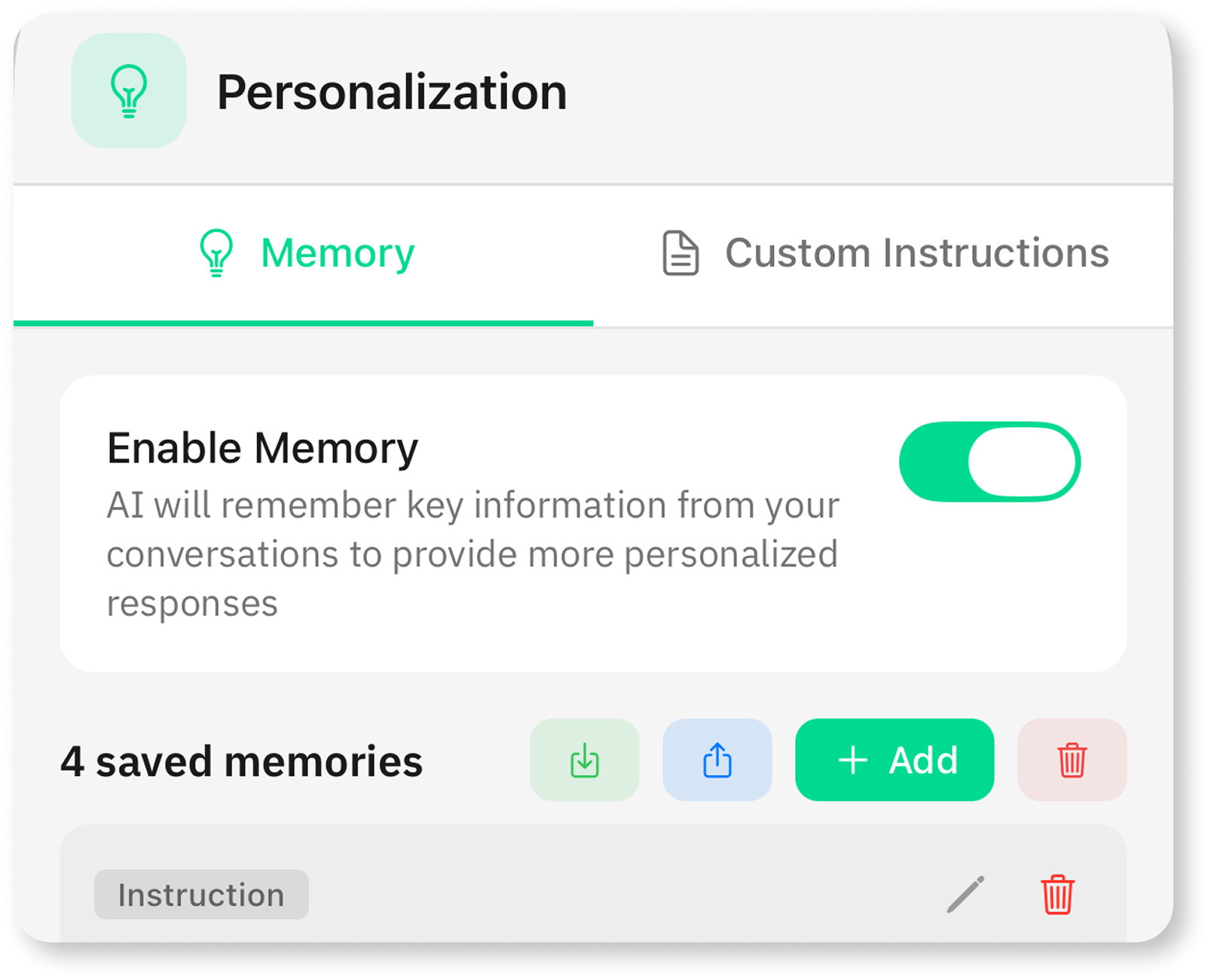Viewport: 1211px width, 980px height.
Task: Click the document icon beside Custom Instructions
Action: coord(680,253)
